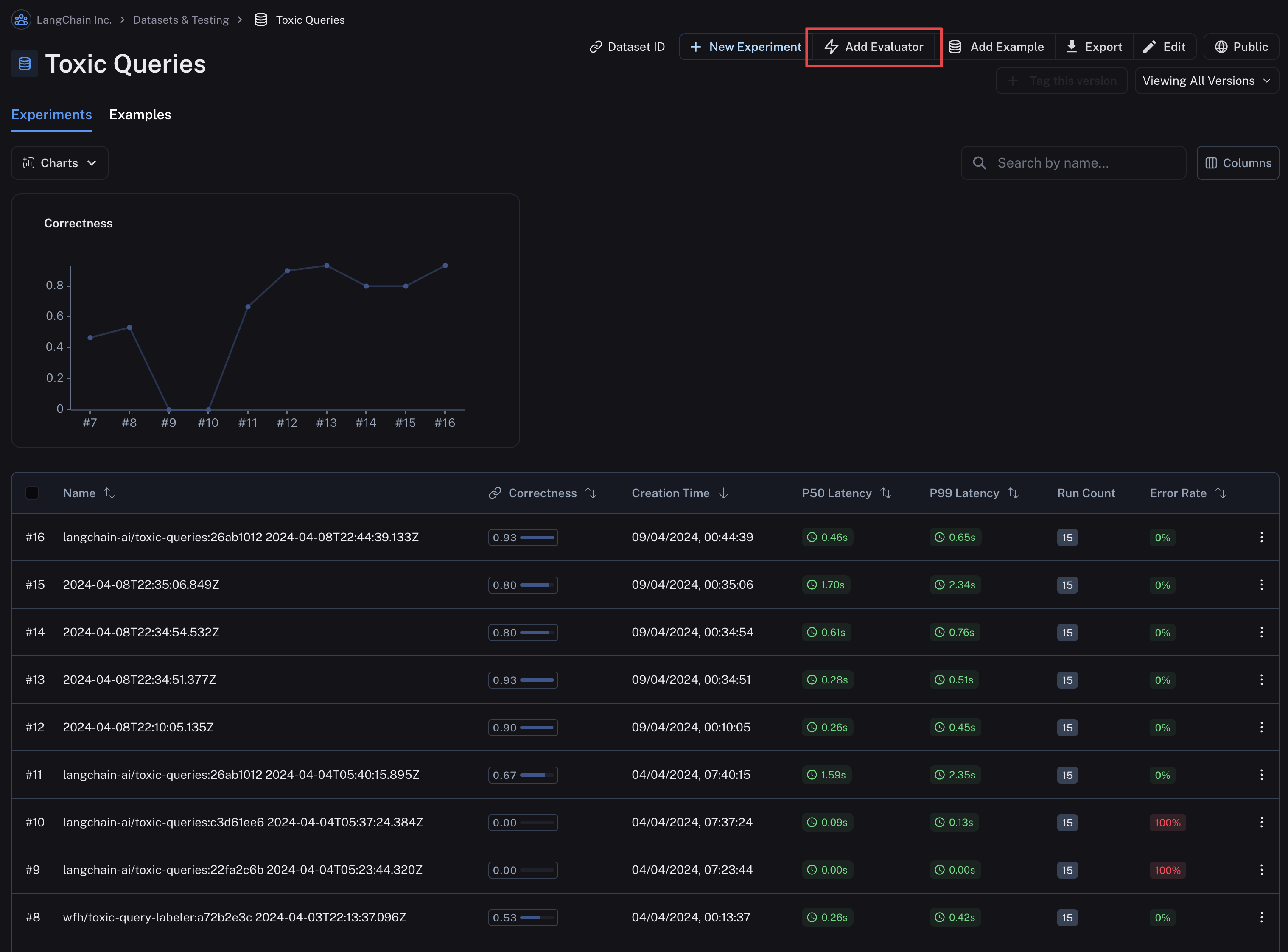The image size is (1288, 952).
Task: Click the search magnifier icon
Action: pos(979,163)
